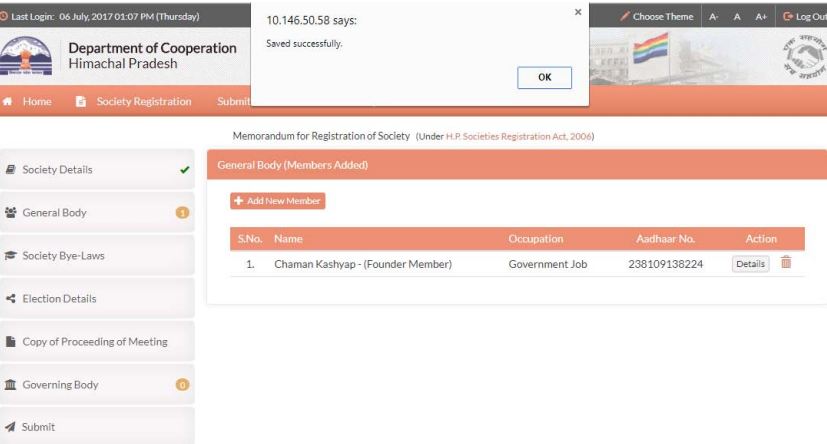Click the Log Out arrow icon
This screenshot has height=444, width=827.
coord(788,17)
